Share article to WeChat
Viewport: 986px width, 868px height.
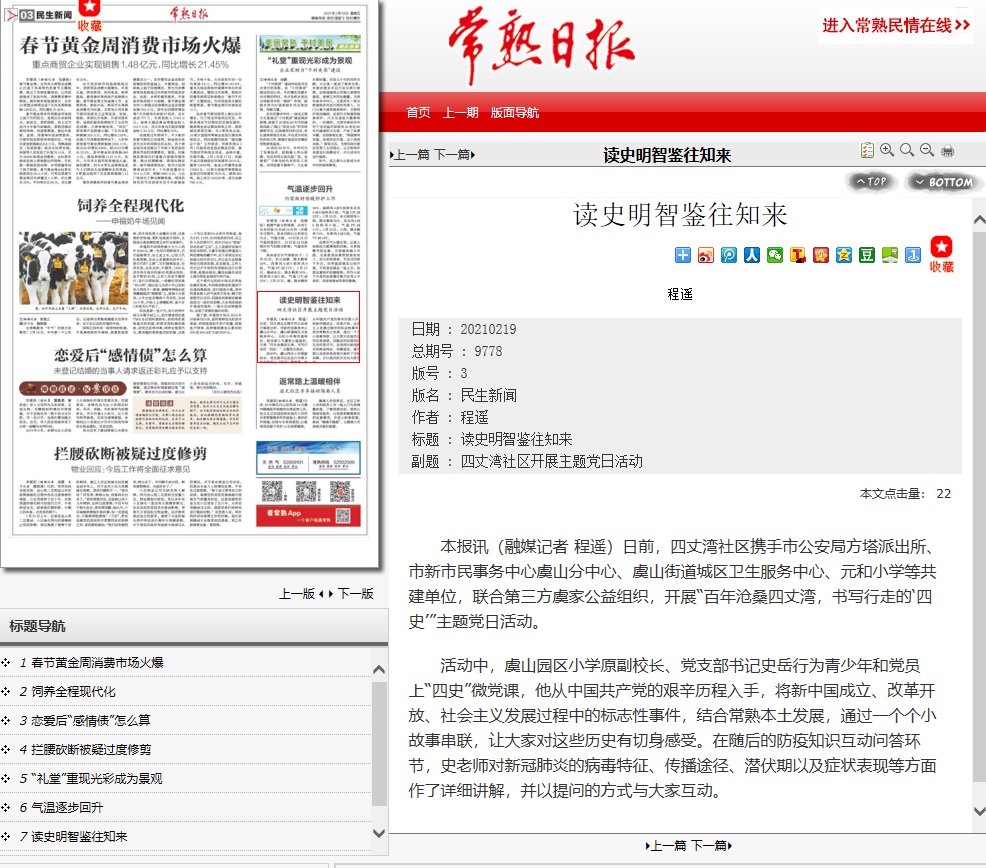click(775, 255)
